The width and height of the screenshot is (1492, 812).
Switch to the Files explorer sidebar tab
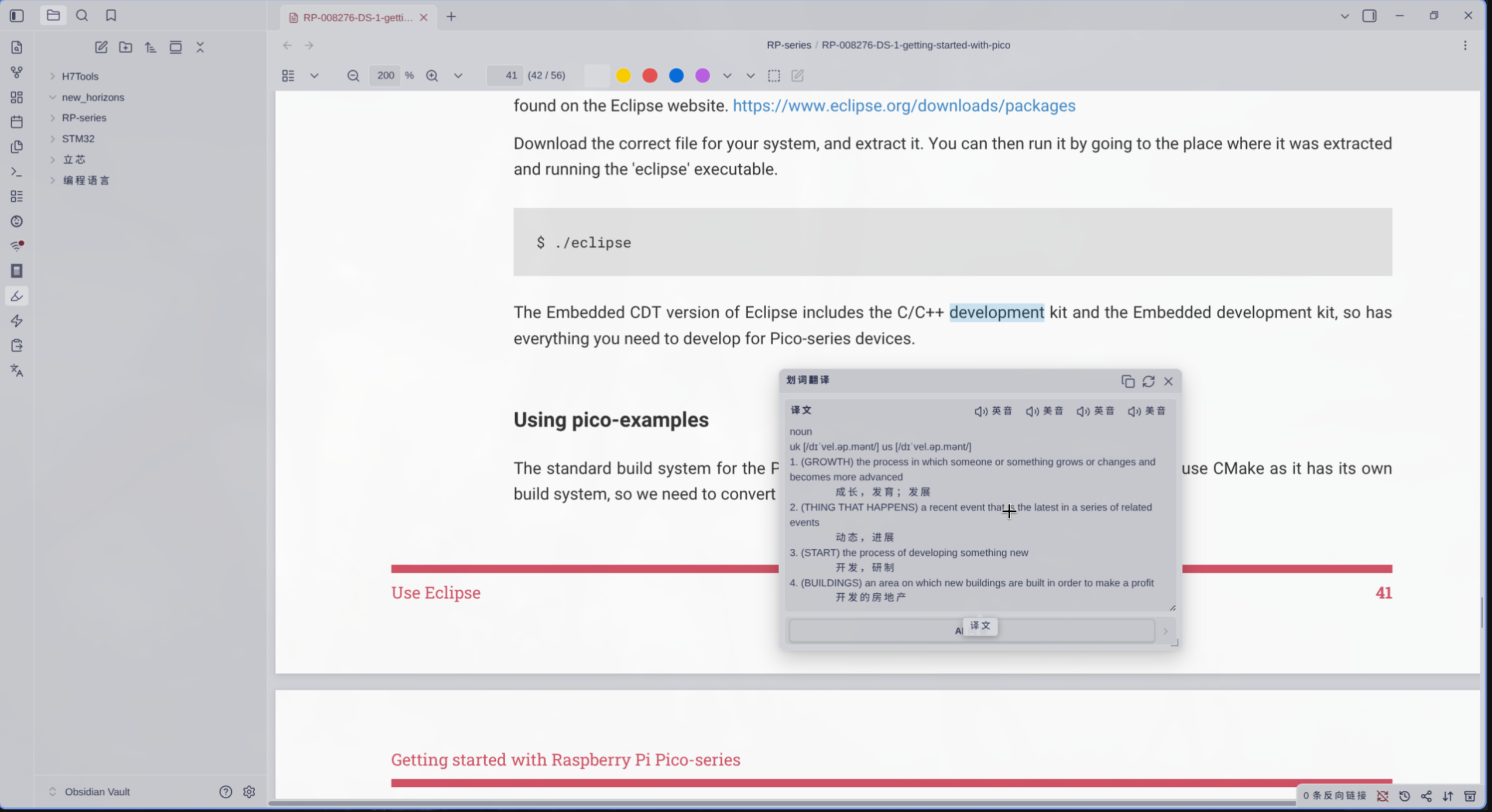(x=53, y=16)
